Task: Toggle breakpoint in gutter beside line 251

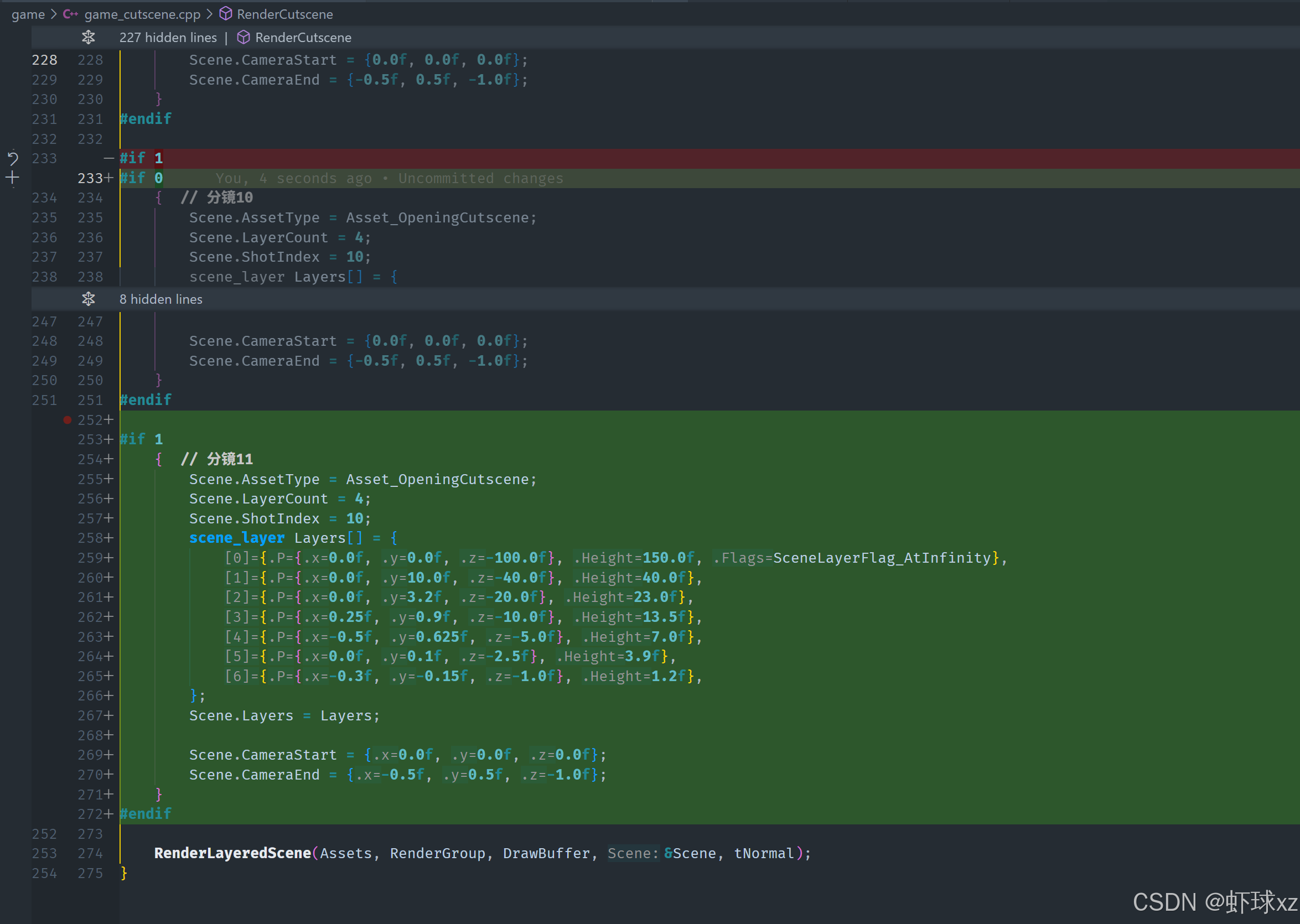Action: 67,400
